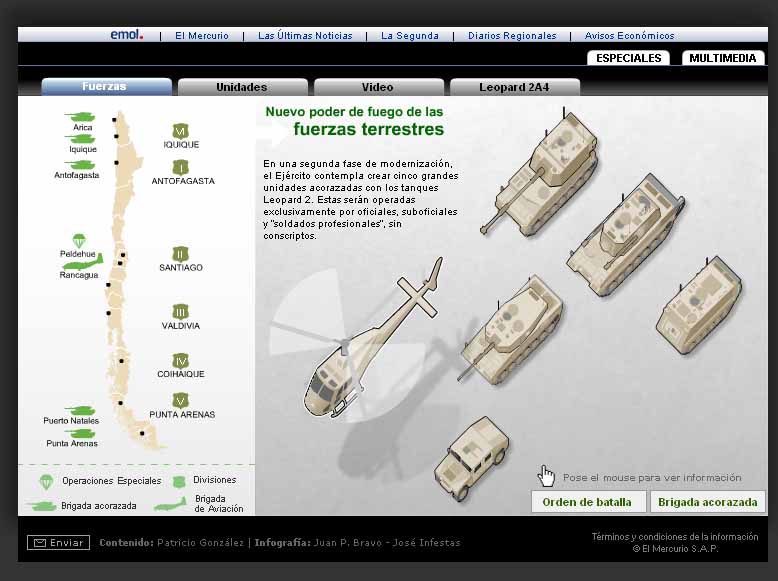Open the El Mercurio link
The image size is (778, 581).
click(201, 36)
